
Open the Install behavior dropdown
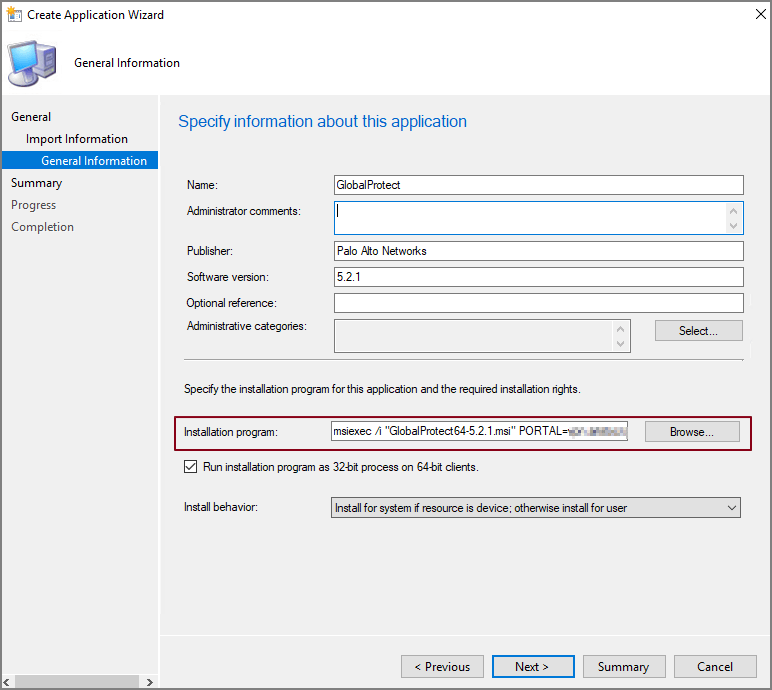pos(536,508)
